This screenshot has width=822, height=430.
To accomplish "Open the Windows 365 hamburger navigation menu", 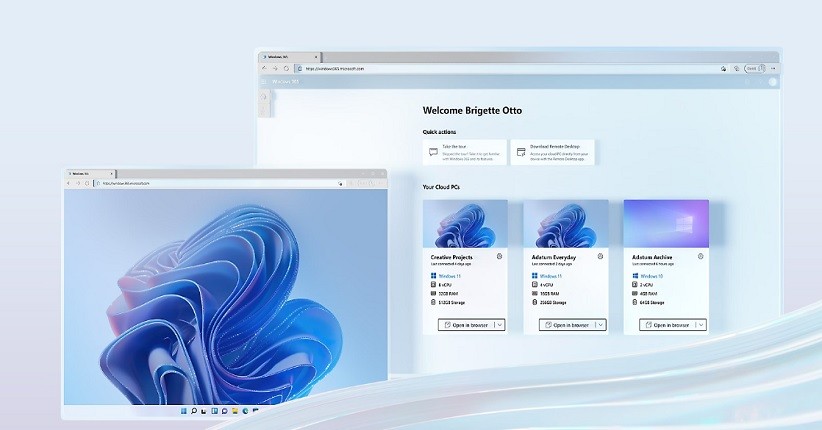I will [x=264, y=82].
